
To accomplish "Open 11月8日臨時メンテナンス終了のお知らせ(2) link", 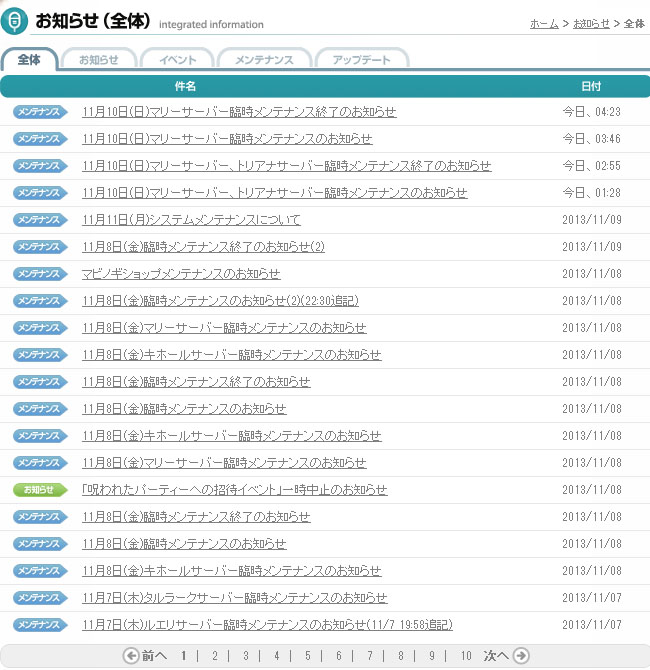I will 203,247.
